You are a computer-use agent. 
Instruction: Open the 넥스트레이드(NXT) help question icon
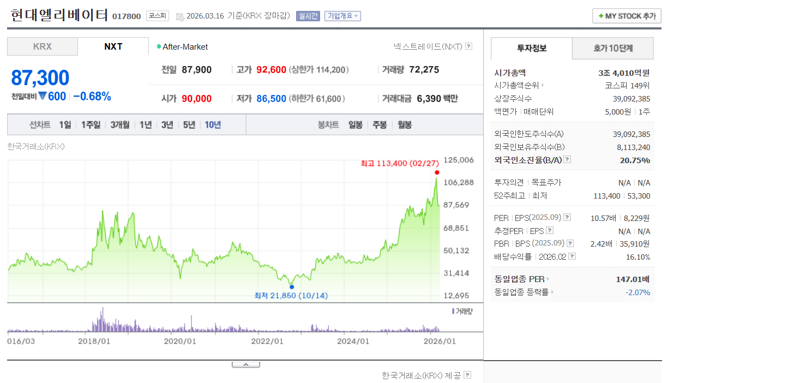pos(469,46)
